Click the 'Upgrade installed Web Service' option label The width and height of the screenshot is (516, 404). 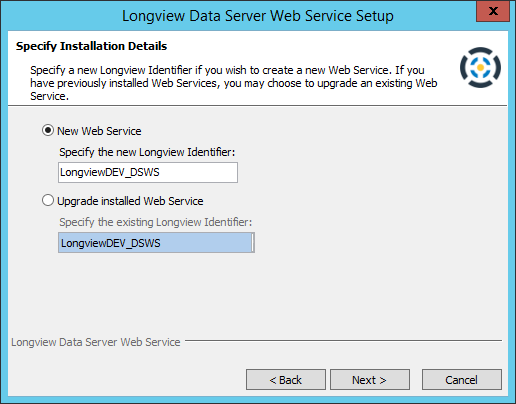click(130, 201)
